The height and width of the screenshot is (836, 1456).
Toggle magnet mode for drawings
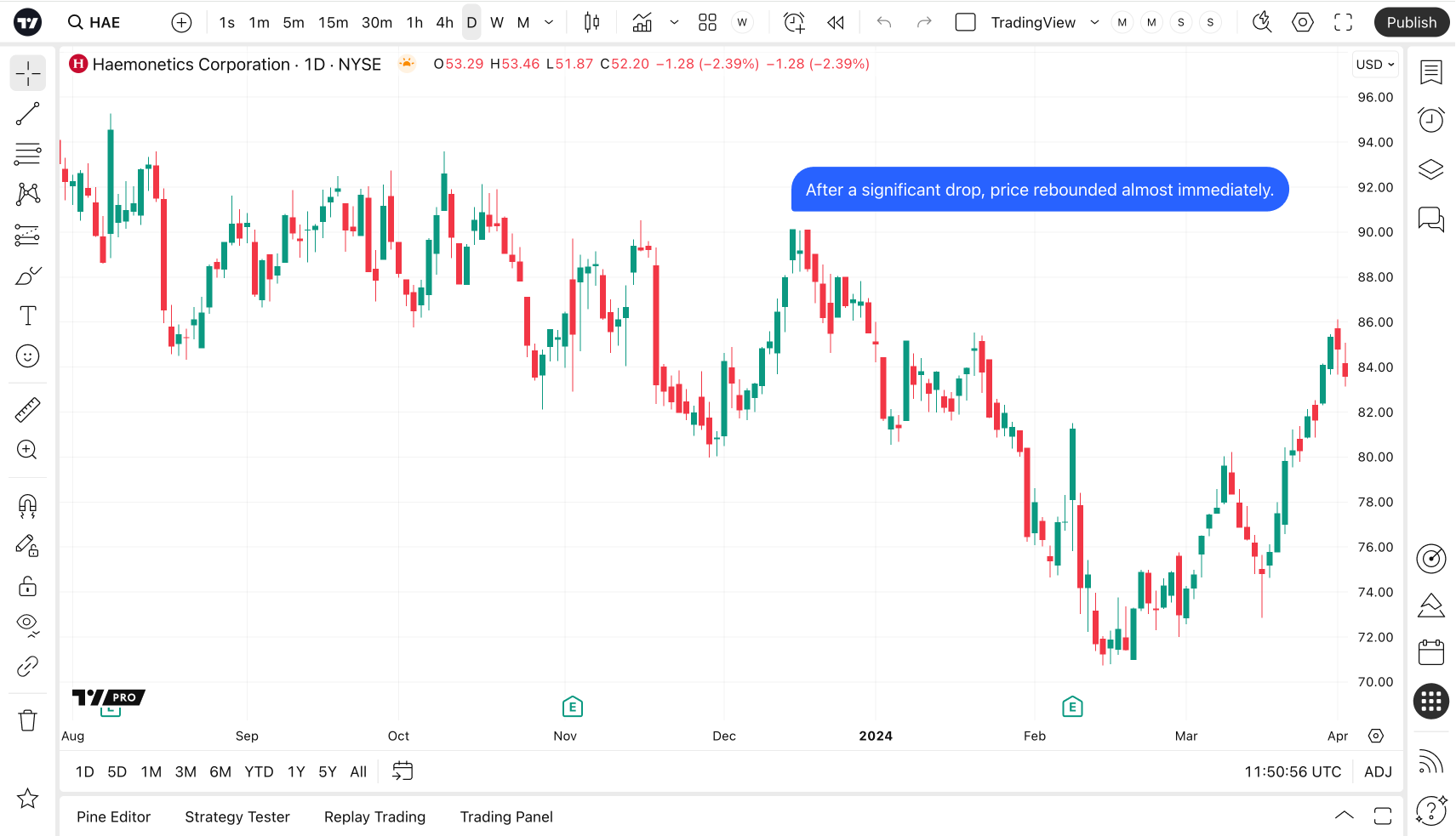coord(27,507)
